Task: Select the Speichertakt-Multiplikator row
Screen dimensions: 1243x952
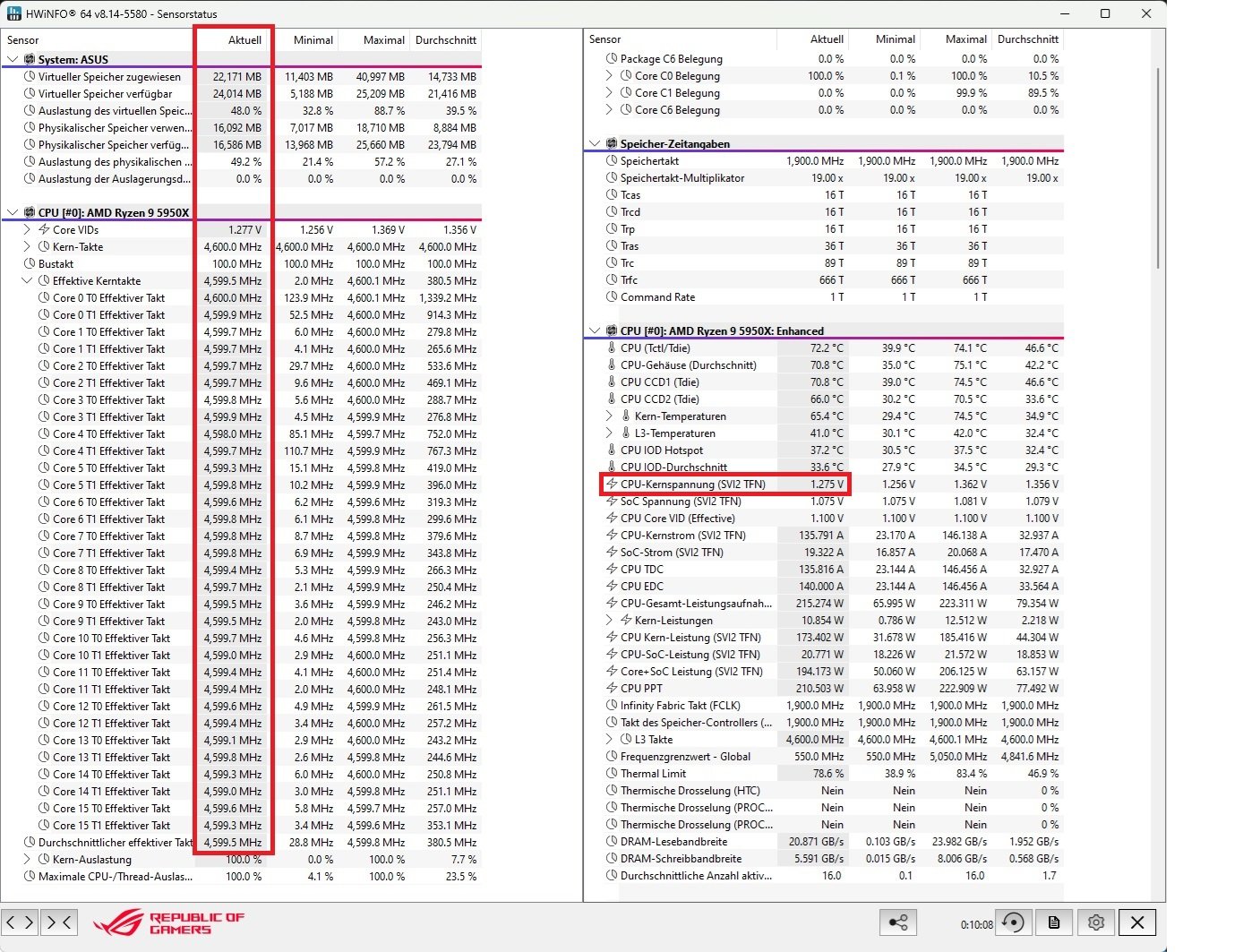Action: click(x=824, y=177)
